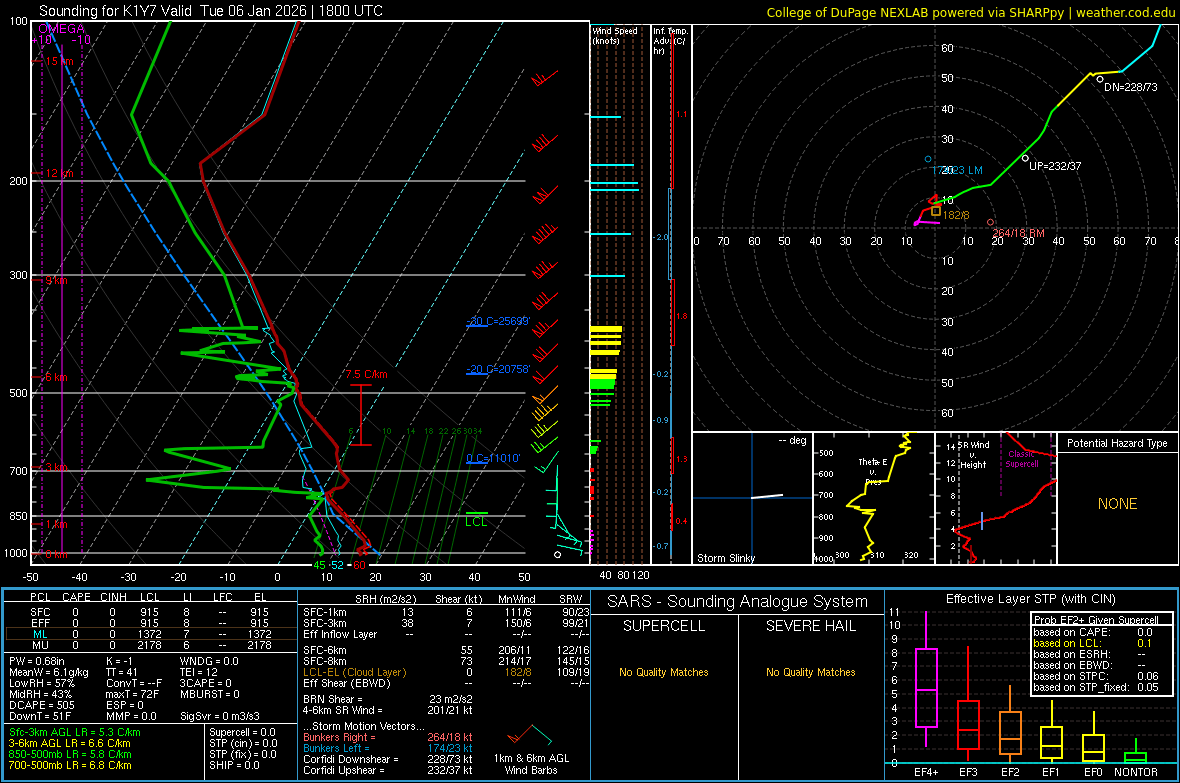Click the yellow 'NONE' hazard type text

(1117, 504)
